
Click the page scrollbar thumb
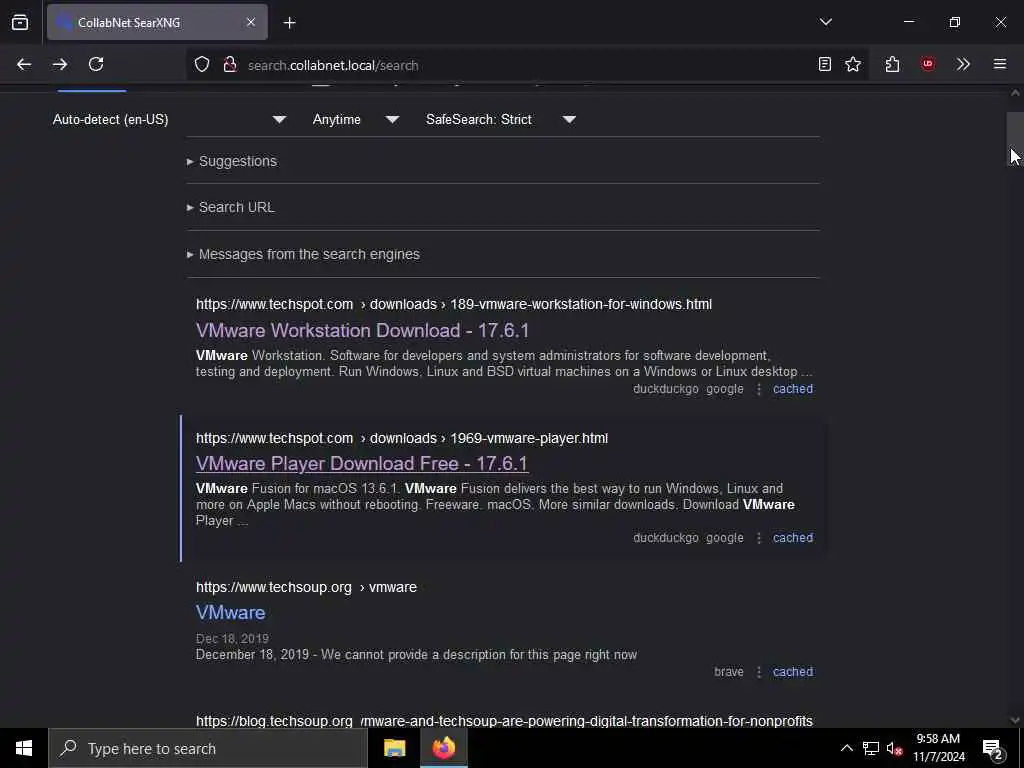tap(1015, 138)
